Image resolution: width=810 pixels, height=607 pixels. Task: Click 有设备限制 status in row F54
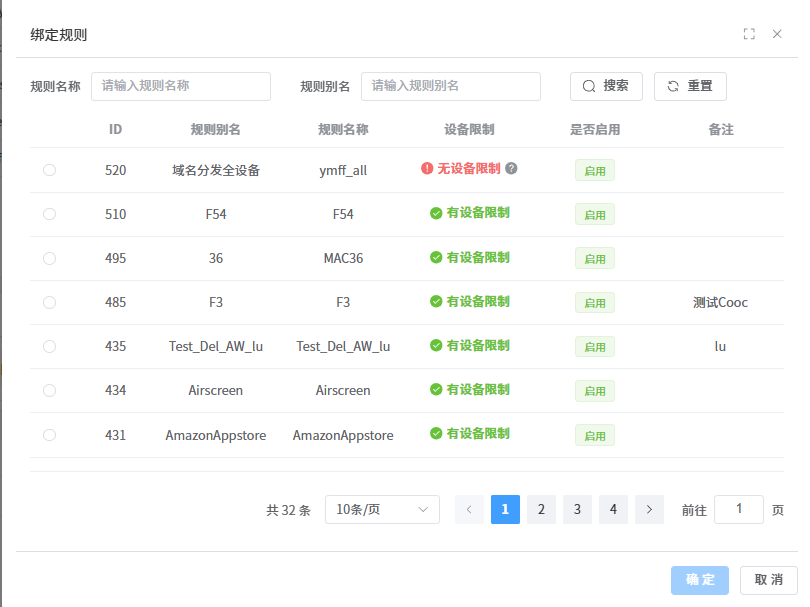[478, 213]
